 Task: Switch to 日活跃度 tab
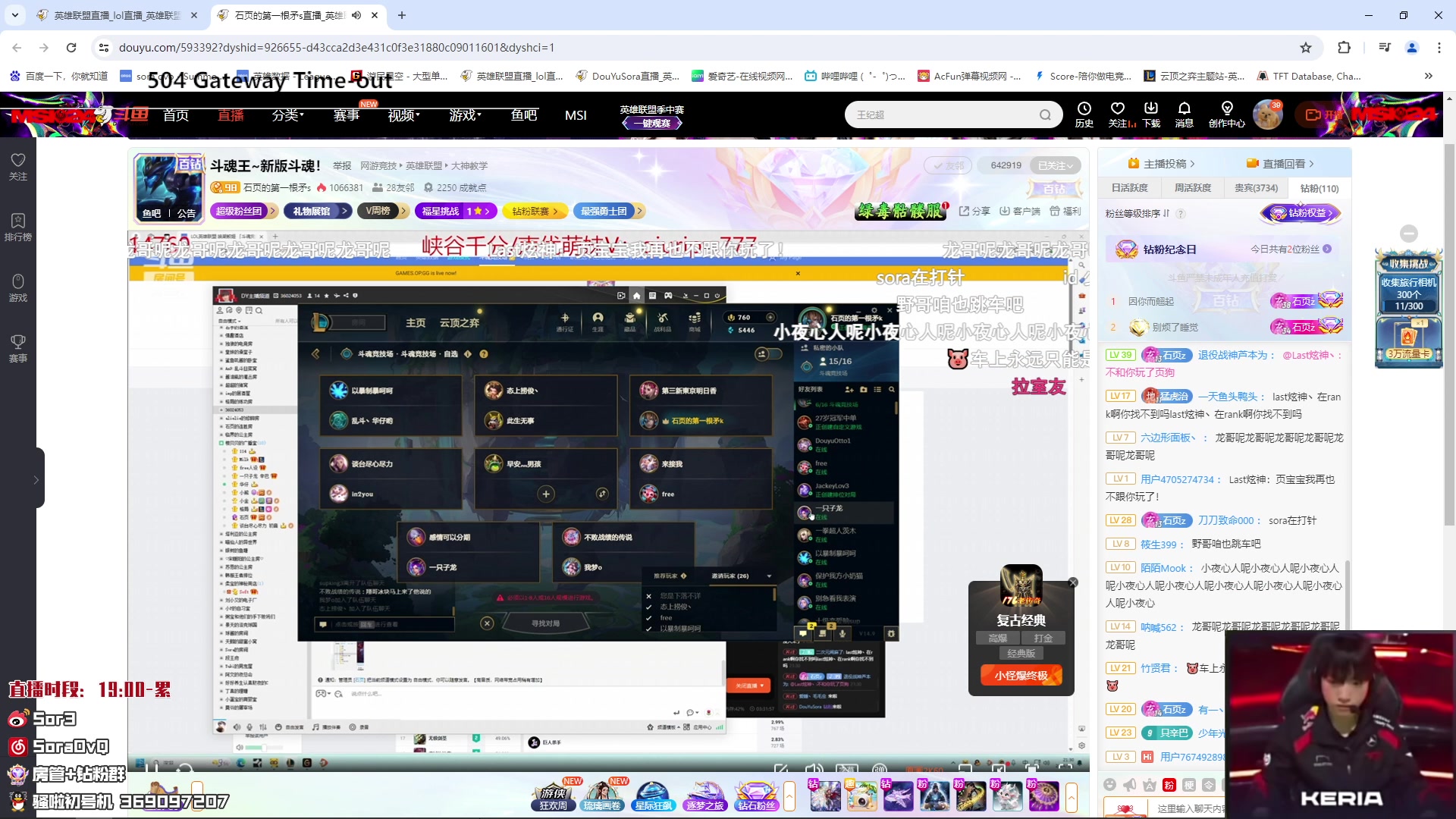pyautogui.click(x=1129, y=188)
